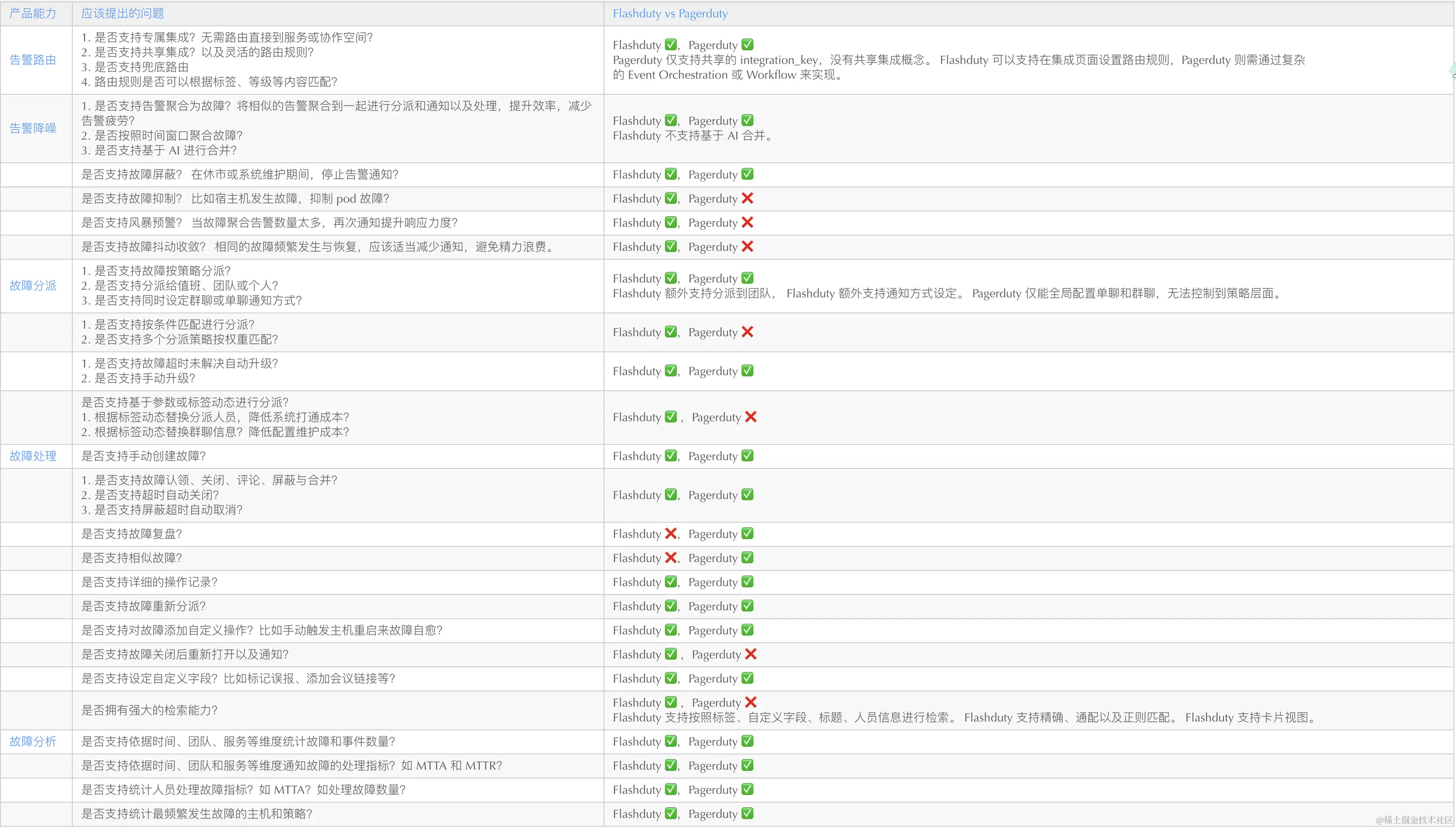
Task: Click Pagerduty green check in 手动创建故障 row
Action: tap(747, 456)
